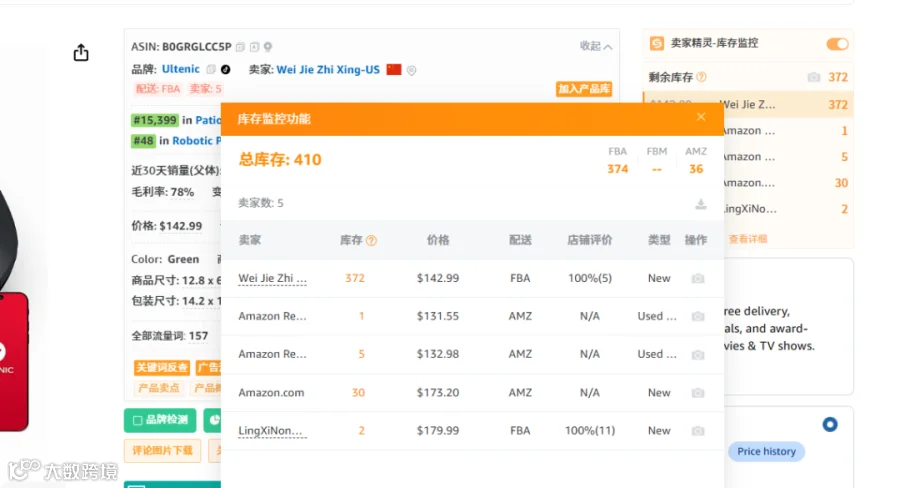Expand details via 查看详细 link
The width and height of the screenshot is (900, 488).
tap(748, 239)
